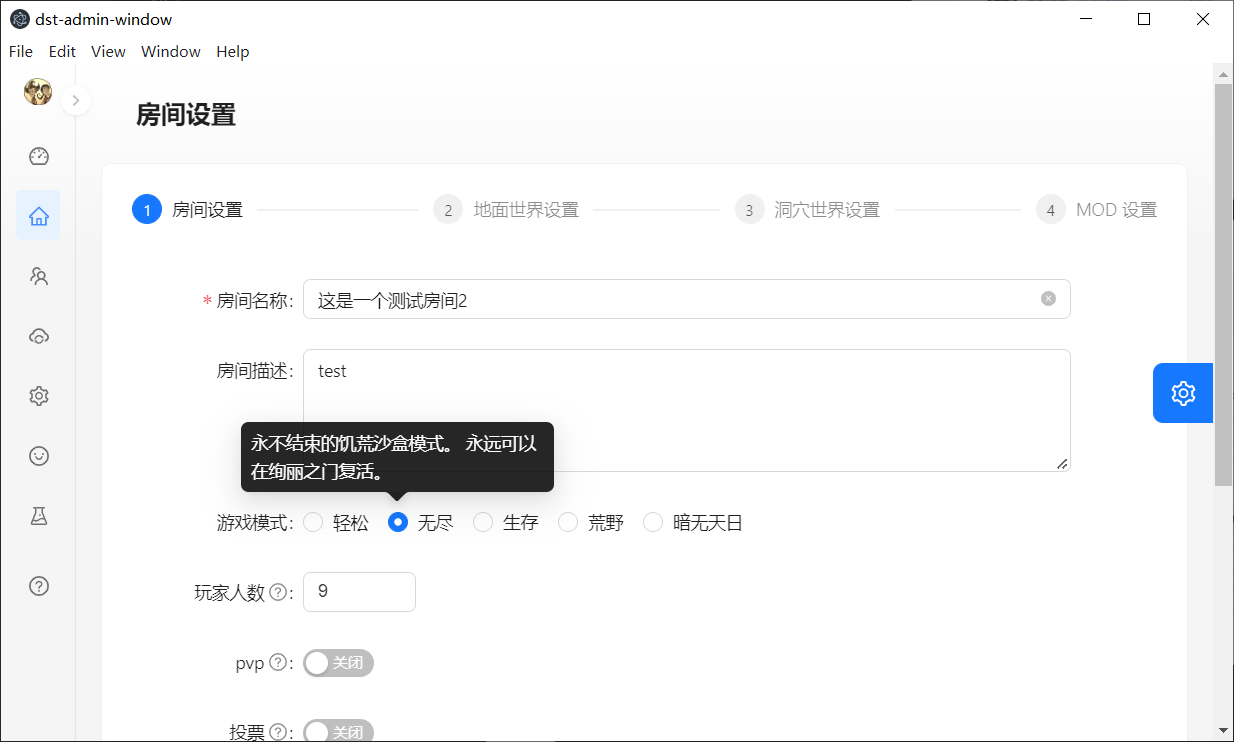1234x742 pixels.
Task: Select the 荒野 game mode
Action: pos(591,522)
